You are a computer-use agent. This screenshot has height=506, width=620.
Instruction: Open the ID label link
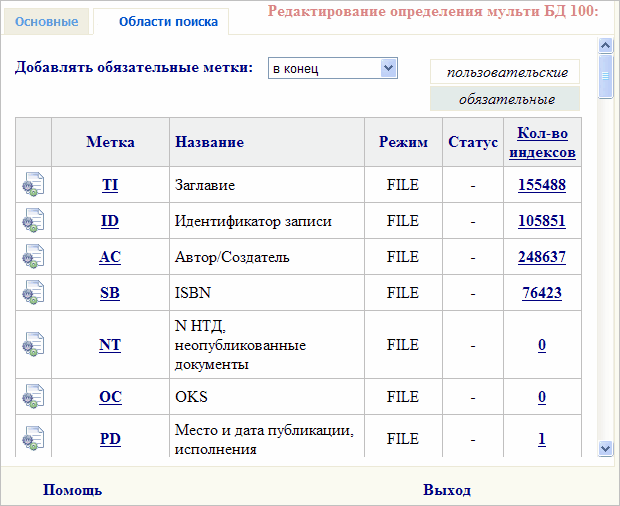pyautogui.click(x=110, y=221)
